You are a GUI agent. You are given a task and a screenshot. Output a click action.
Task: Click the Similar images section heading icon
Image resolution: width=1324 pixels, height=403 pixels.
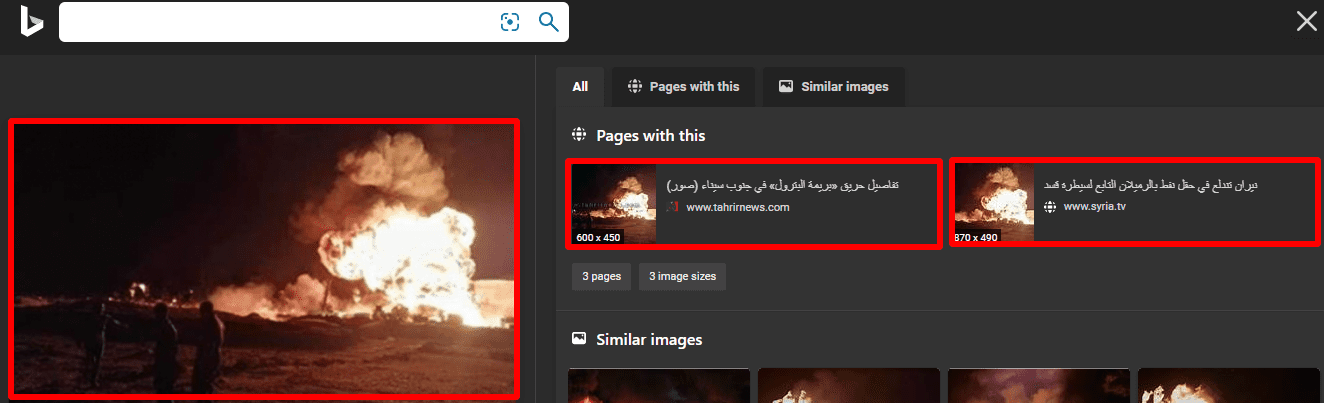[578, 339]
